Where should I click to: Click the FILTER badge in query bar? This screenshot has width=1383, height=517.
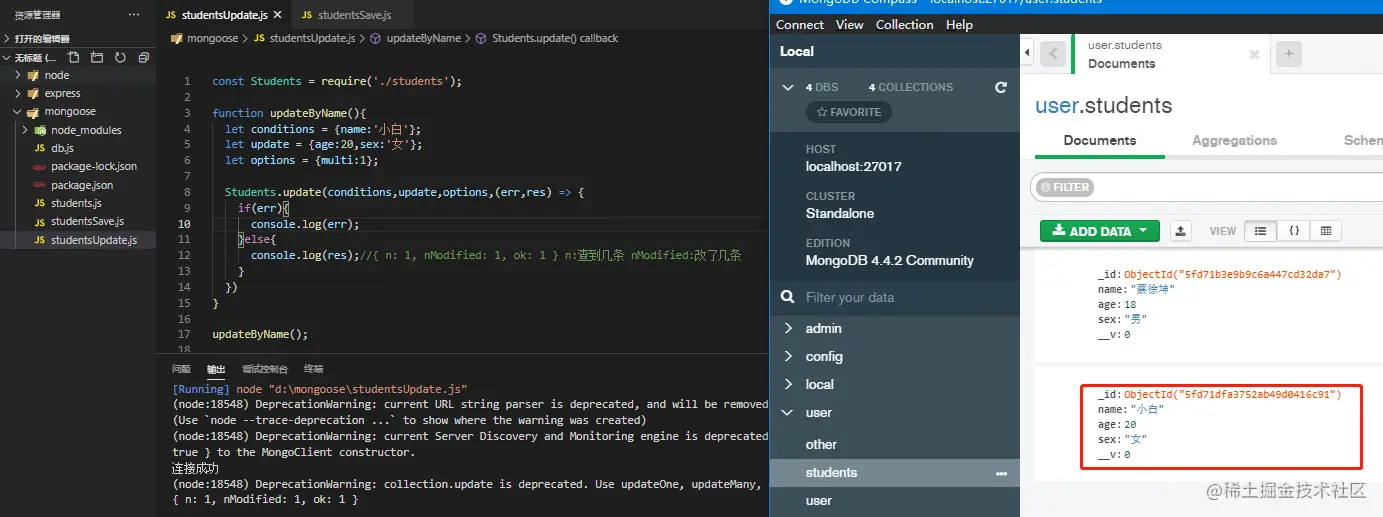[1066, 187]
